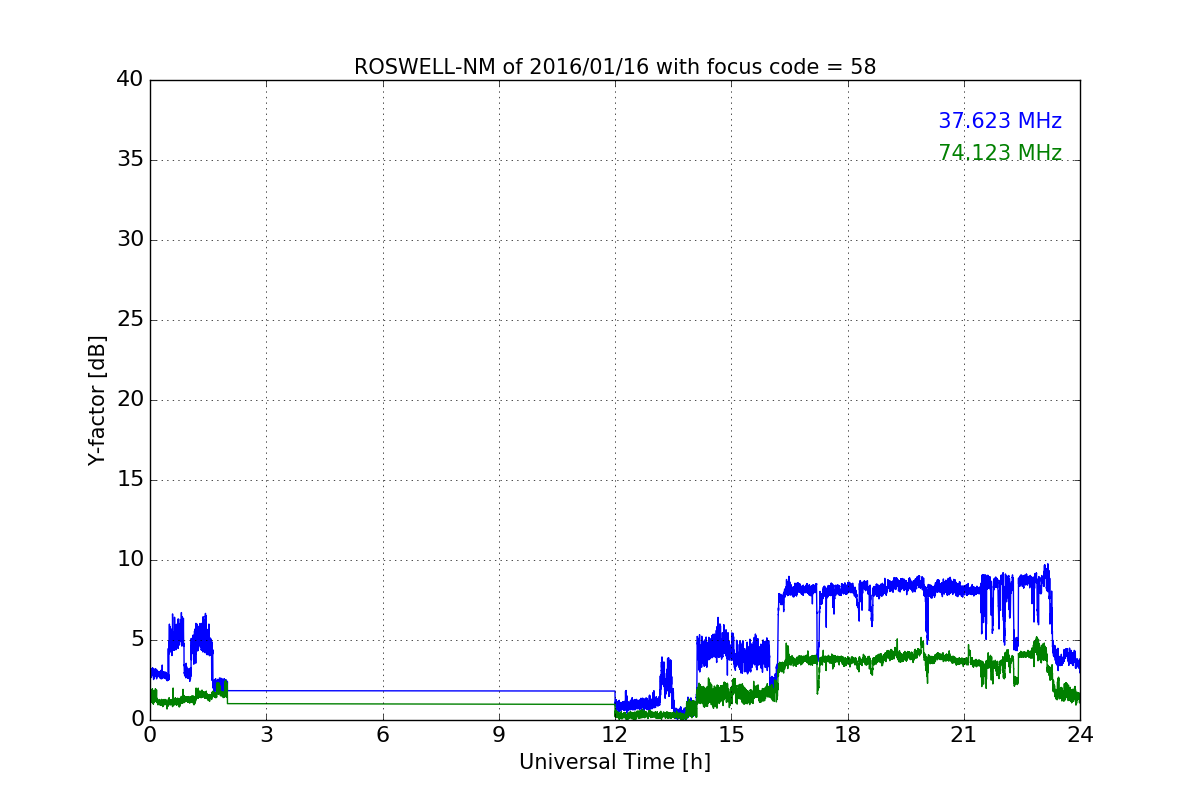Click y-axis tick label 15

(x=130, y=480)
